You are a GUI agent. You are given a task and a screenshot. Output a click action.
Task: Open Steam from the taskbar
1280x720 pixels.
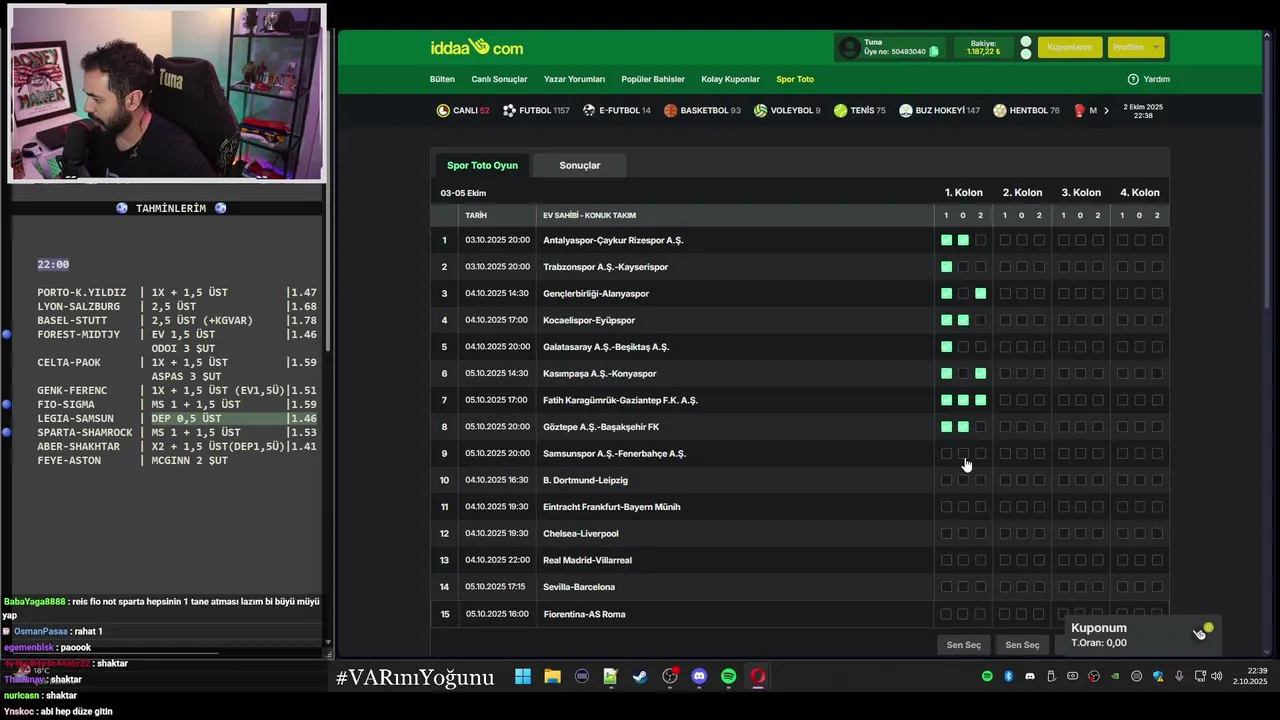point(640,677)
